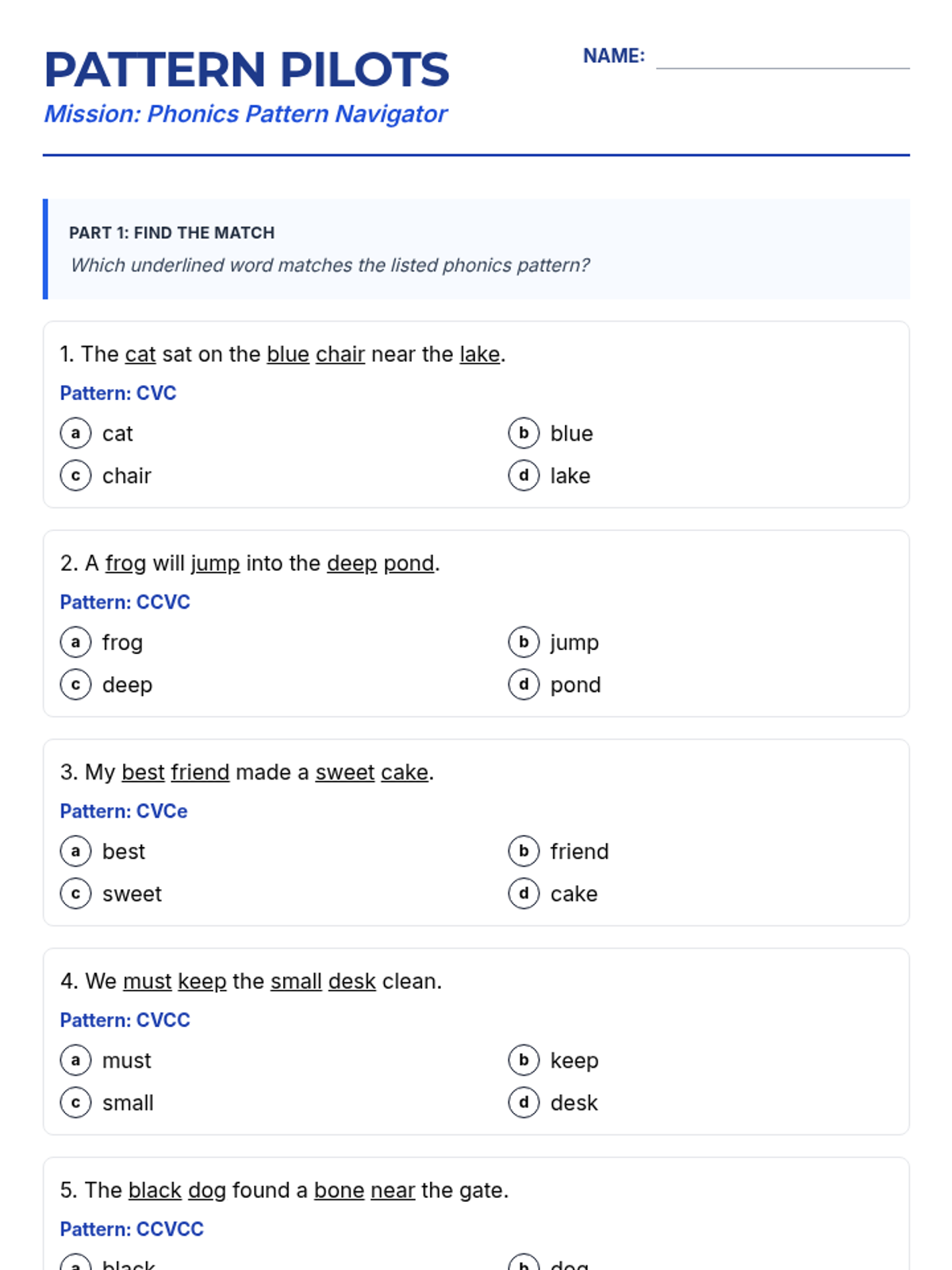Click the 'Pattern: CVCe' label
The image size is (952, 1270).
(124, 811)
